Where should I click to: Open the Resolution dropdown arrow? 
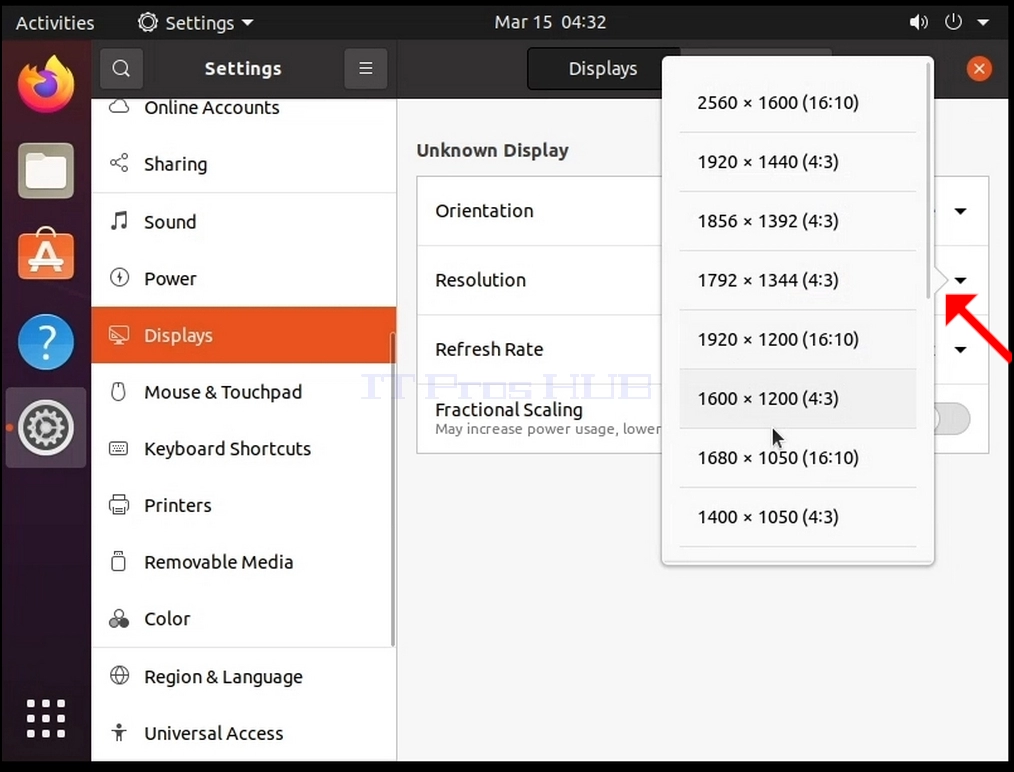click(960, 281)
